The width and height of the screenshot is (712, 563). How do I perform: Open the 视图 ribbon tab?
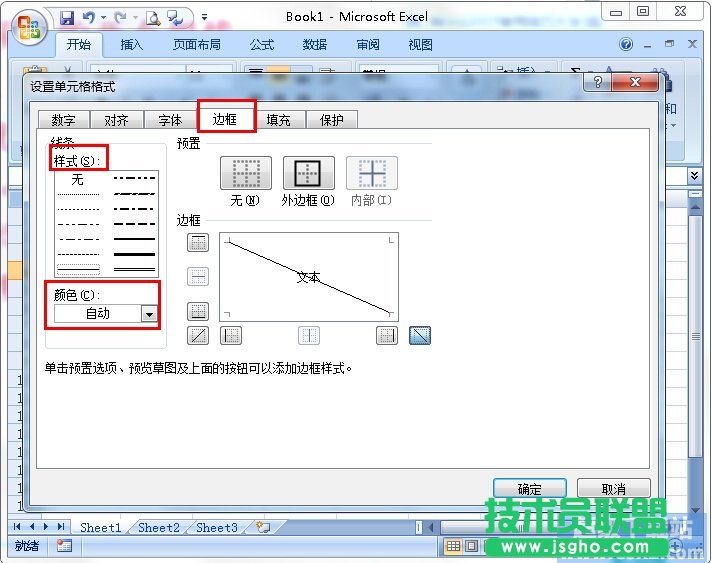[x=421, y=44]
